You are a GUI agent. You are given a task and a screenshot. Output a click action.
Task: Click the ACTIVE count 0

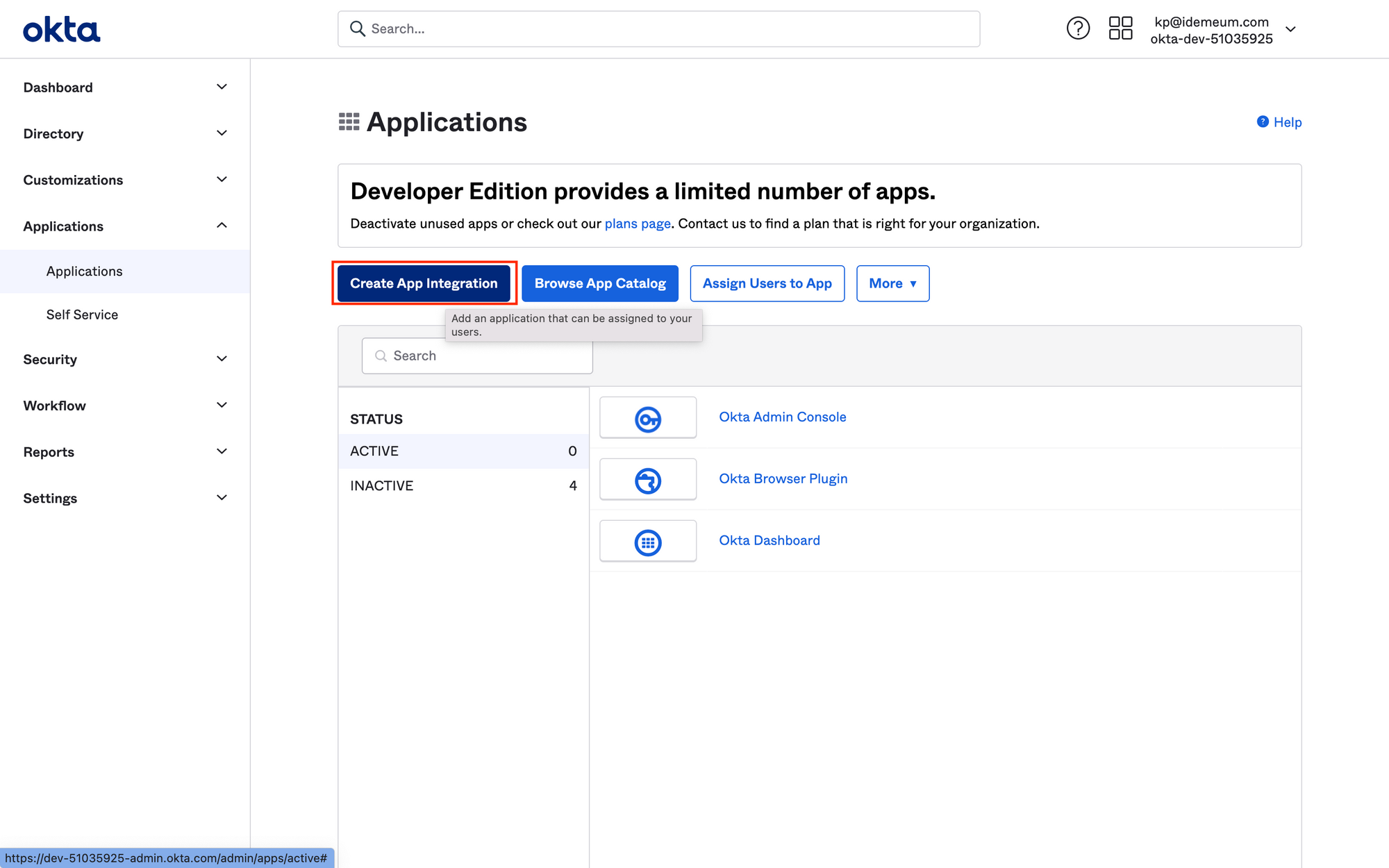[x=572, y=451]
